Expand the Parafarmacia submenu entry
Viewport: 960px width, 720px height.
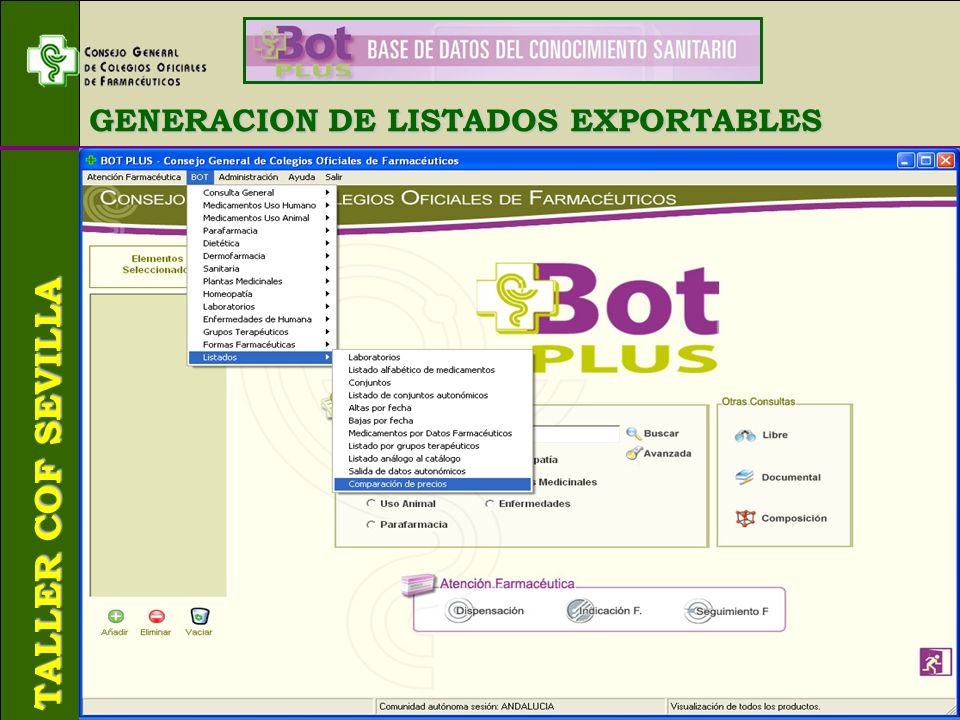[262, 231]
